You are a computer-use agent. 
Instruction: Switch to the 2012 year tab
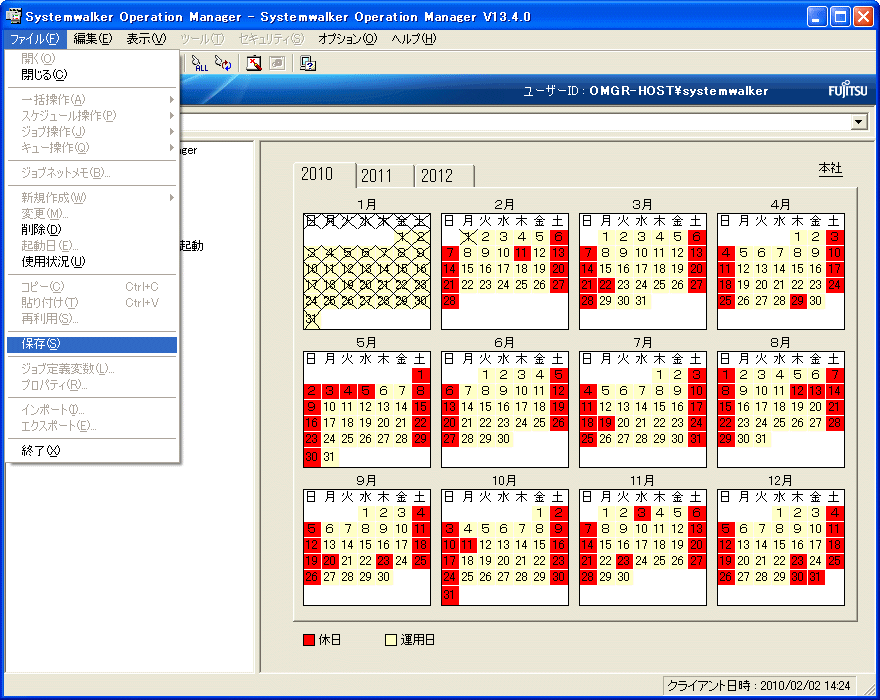[x=444, y=176]
